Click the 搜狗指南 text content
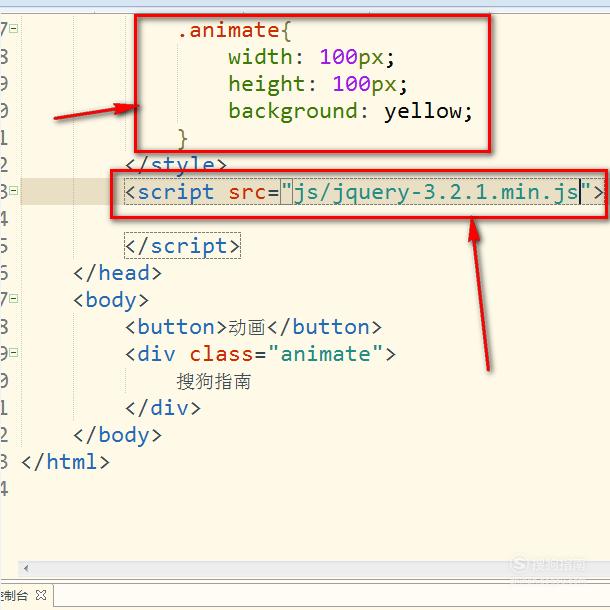The image size is (610, 610). click(x=214, y=381)
